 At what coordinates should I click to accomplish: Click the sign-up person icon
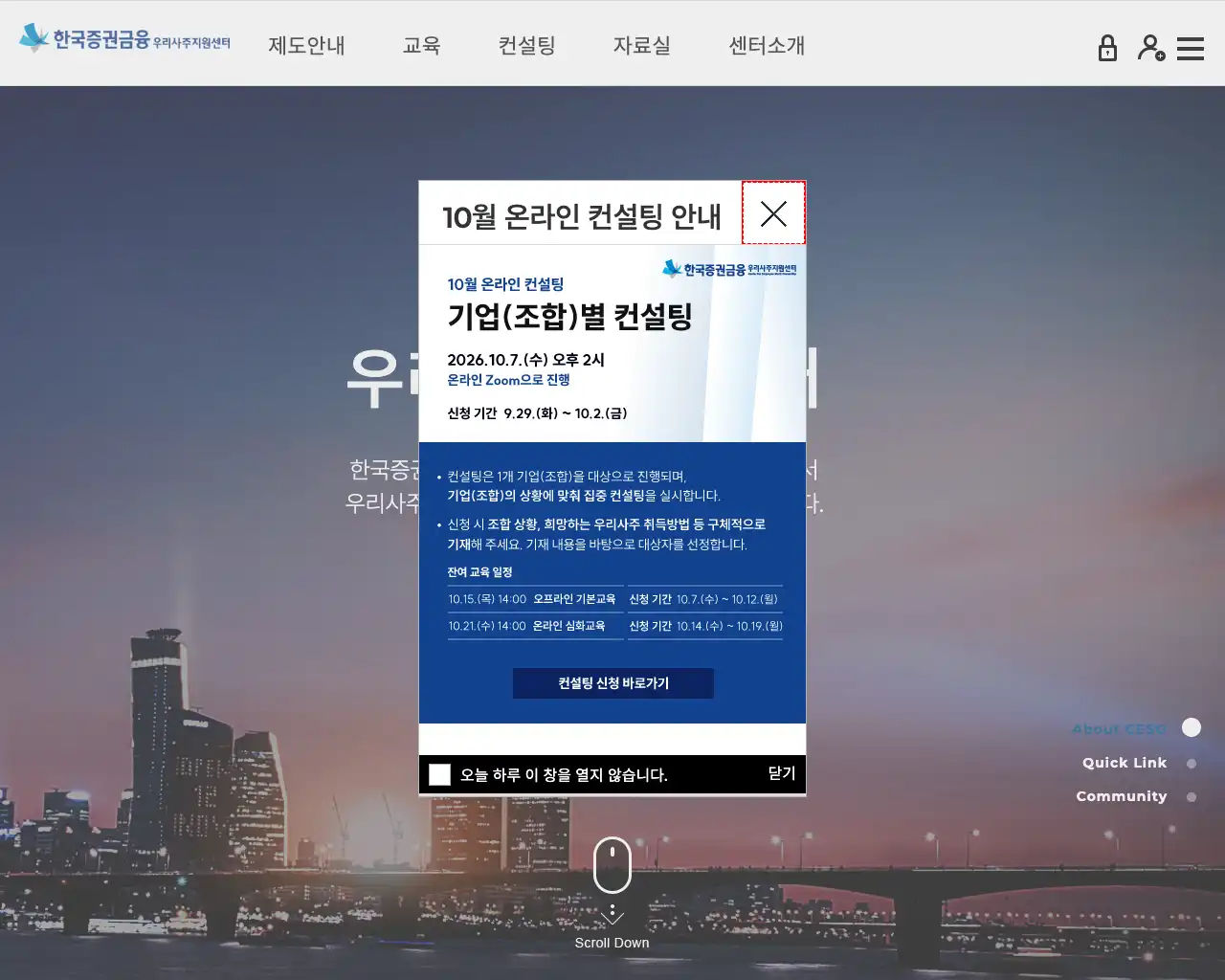pos(1151,48)
